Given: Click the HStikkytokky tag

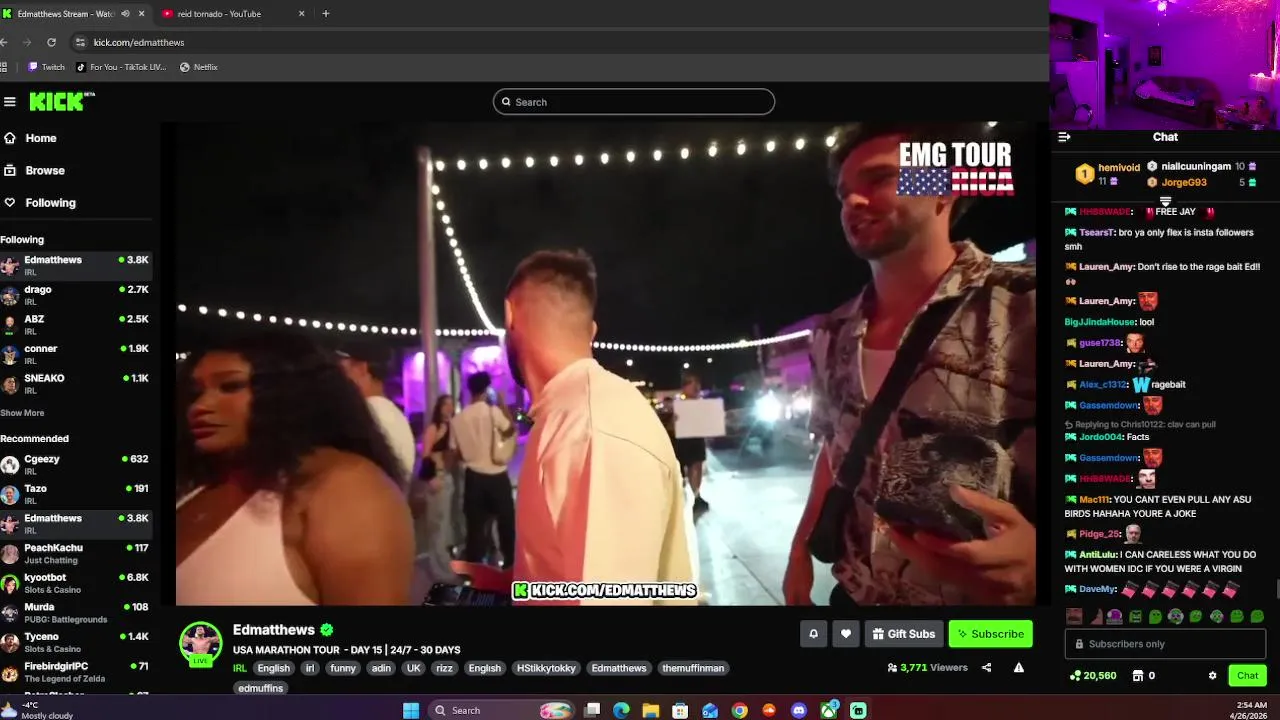Looking at the screenshot, I should (546, 668).
